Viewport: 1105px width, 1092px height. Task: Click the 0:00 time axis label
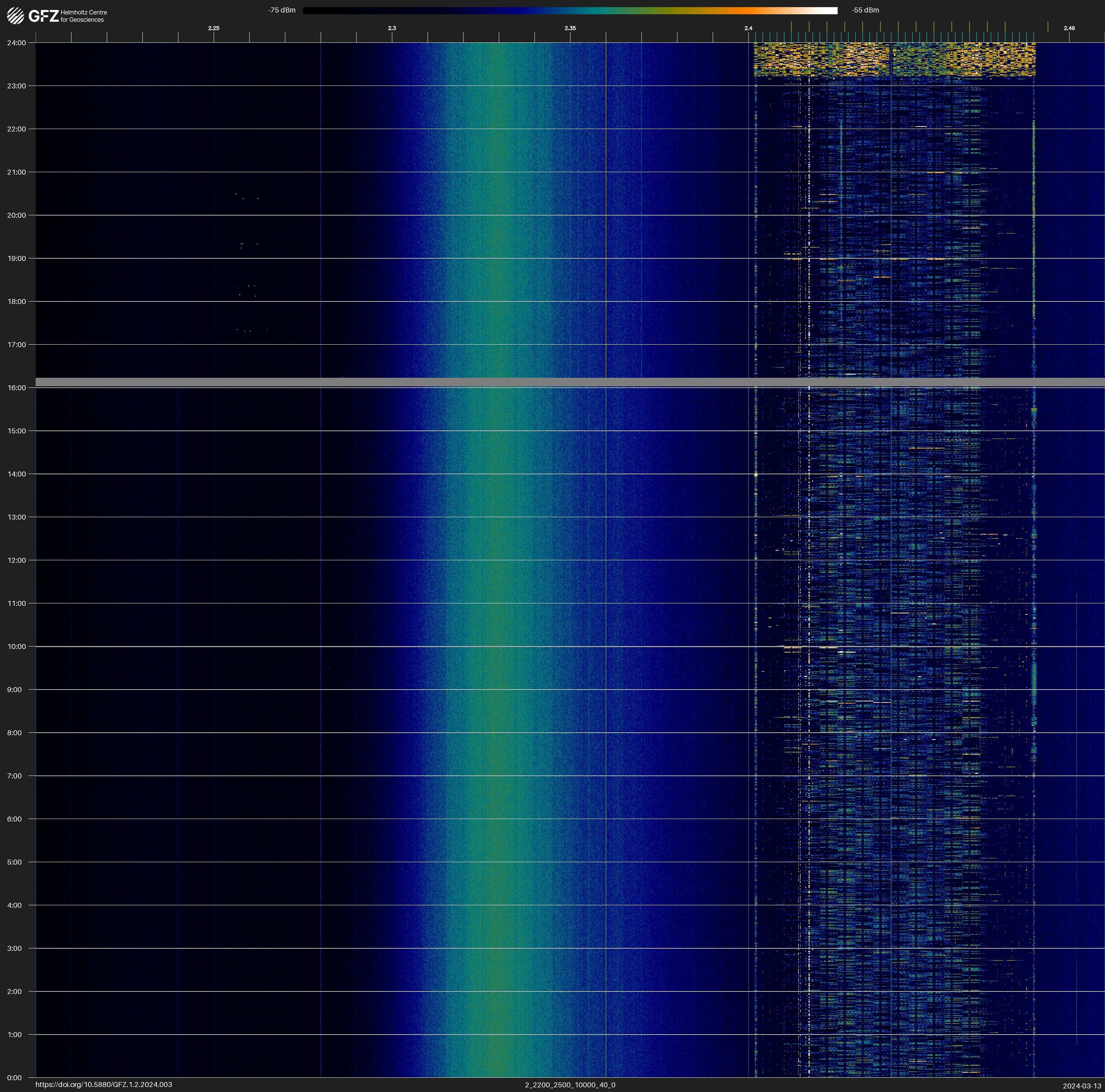pos(14,1078)
